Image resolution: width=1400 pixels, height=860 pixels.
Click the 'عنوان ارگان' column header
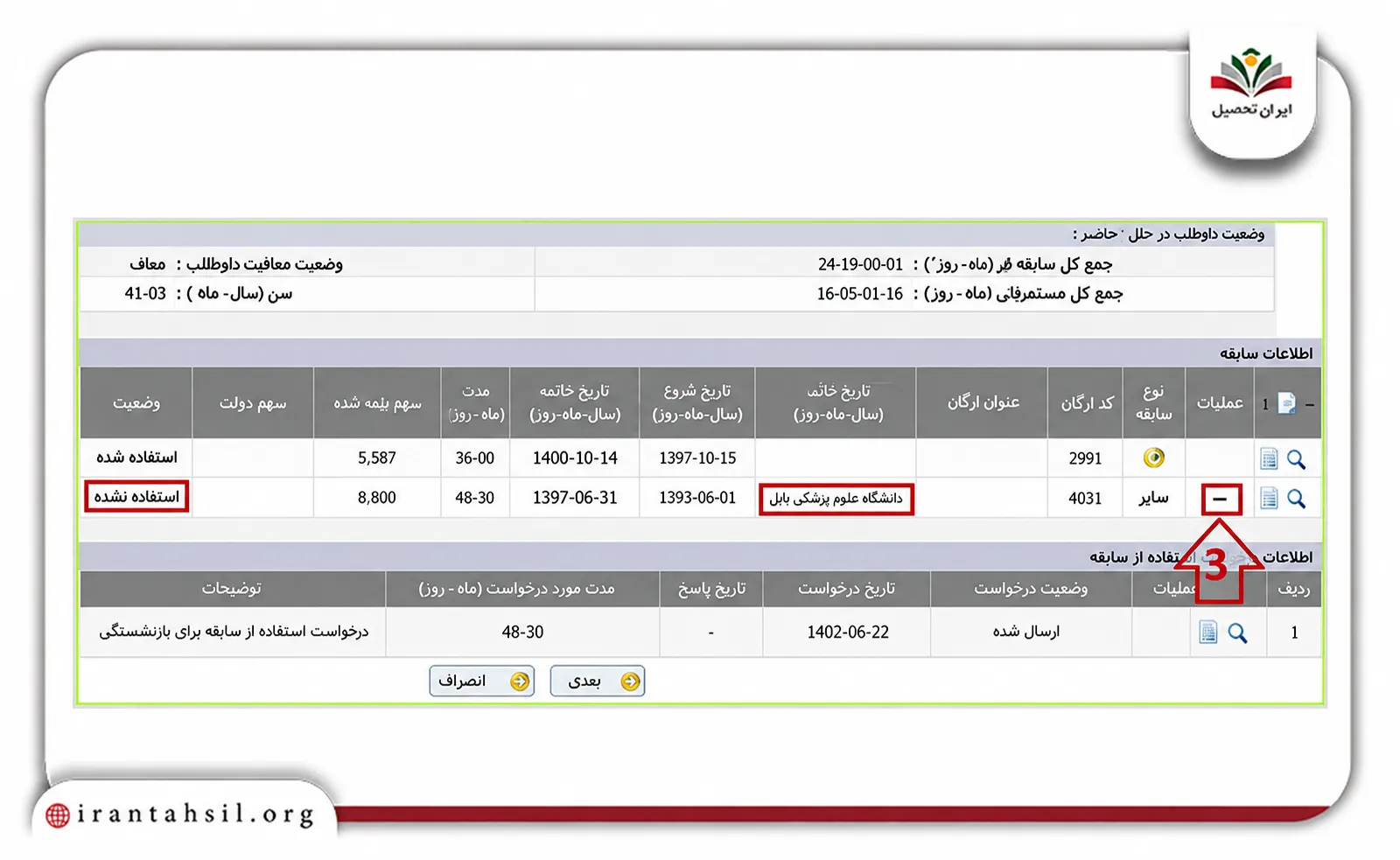pyautogui.click(x=983, y=402)
